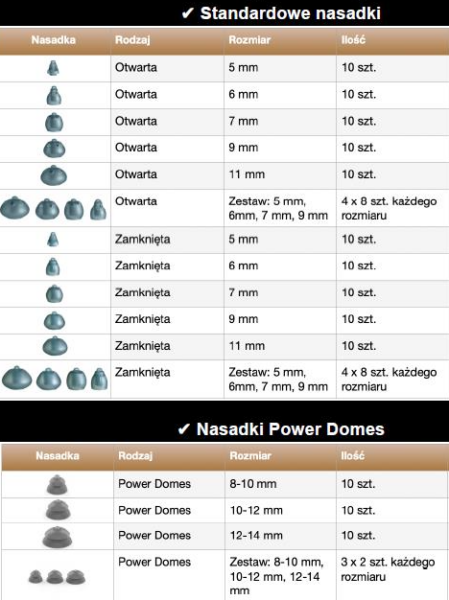The height and width of the screenshot is (600, 449).
Task: Select the 8-10 mm Power Domes image
Action: tap(57, 484)
